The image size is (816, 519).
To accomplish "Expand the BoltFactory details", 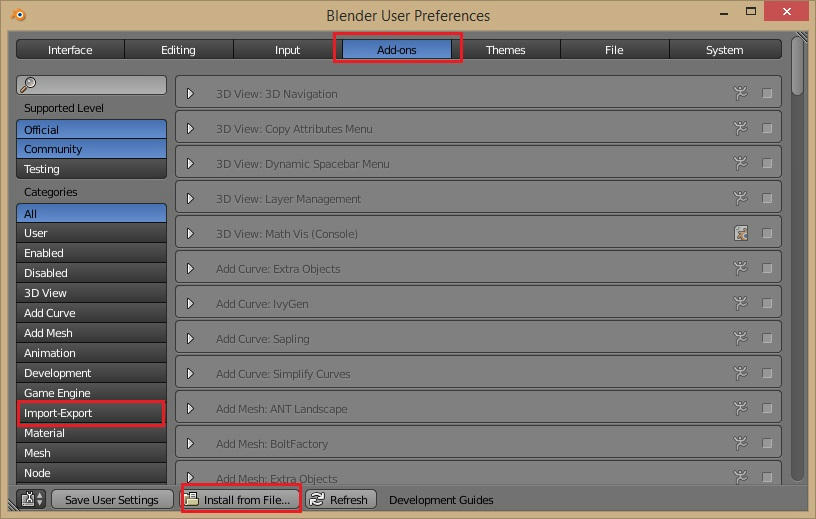I will [x=190, y=444].
